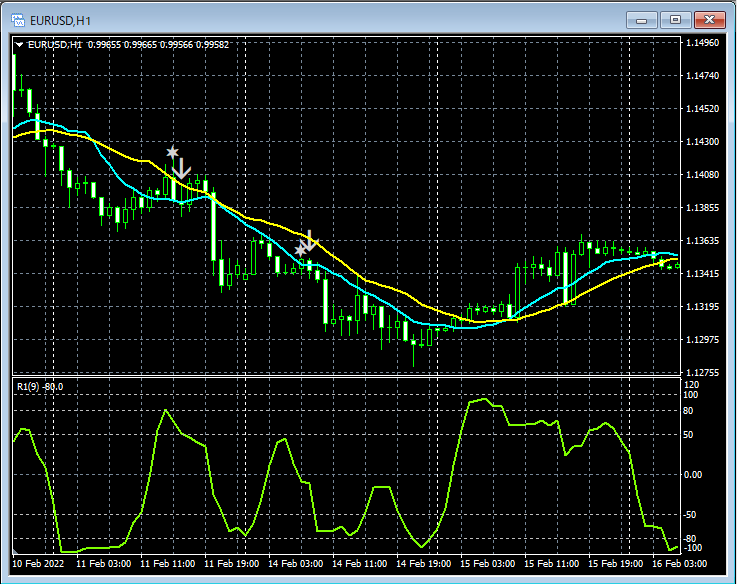Close the EURUSD,H1 chart window
This screenshot has height=584, width=738.
point(709,20)
